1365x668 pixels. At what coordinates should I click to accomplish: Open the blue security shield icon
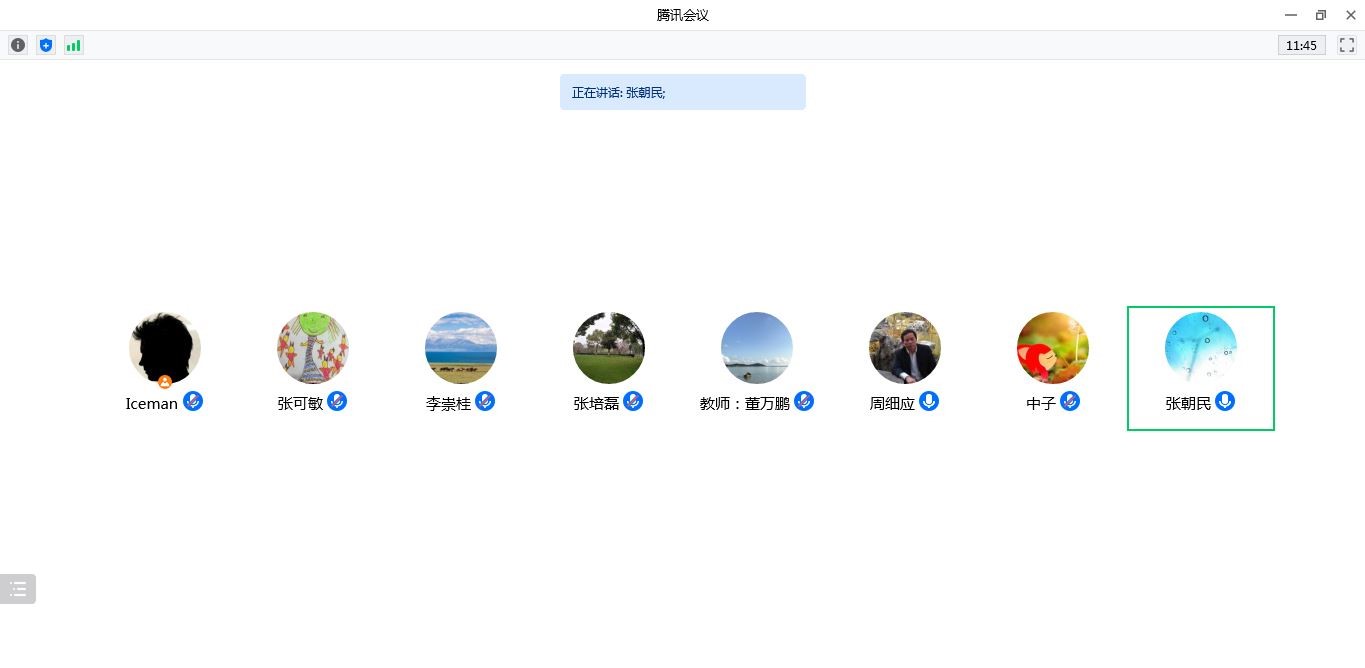click(x=46, y=45)
